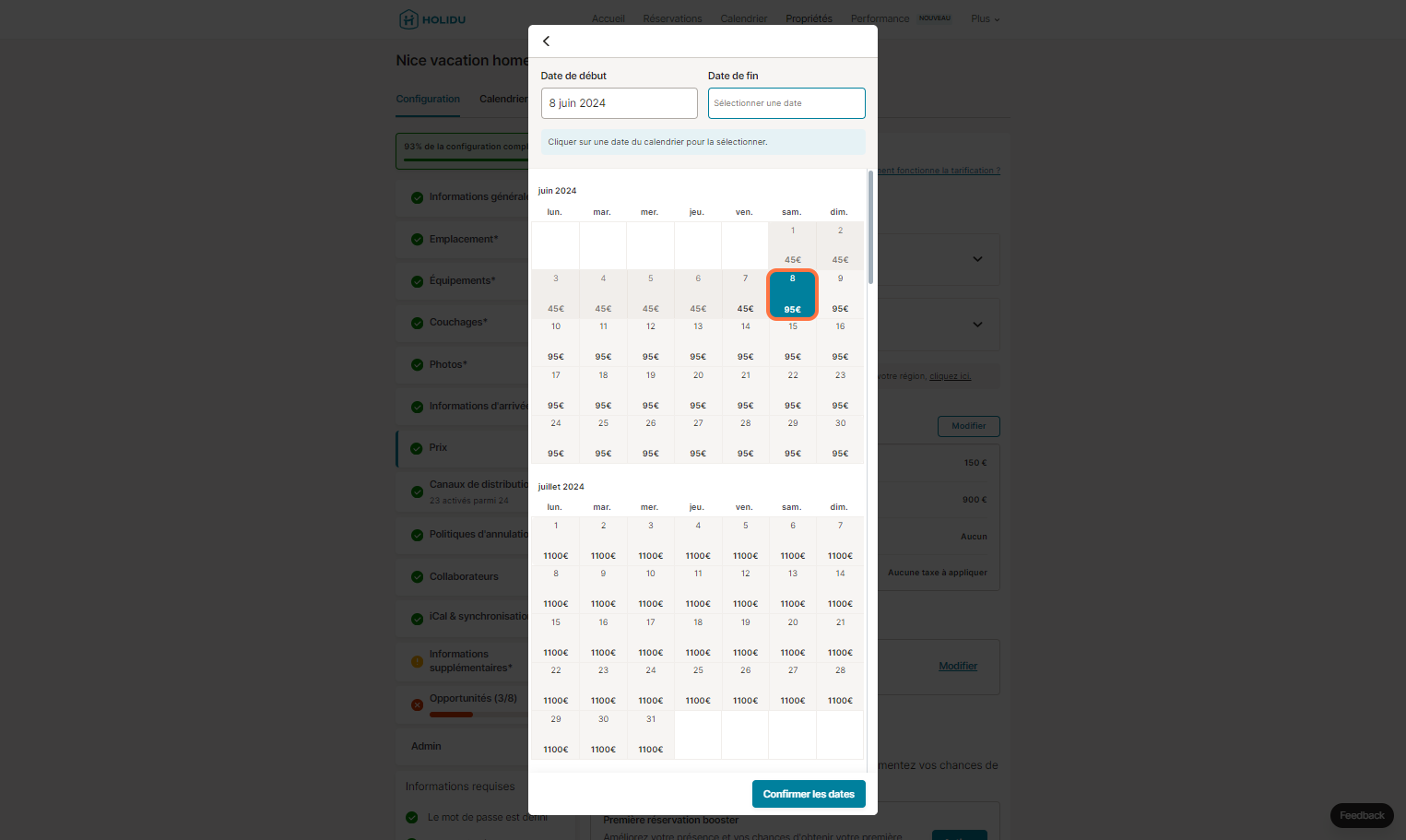Click the dialog calendar scrollbar
1406x840 pixels.
(x=870, y=227)
